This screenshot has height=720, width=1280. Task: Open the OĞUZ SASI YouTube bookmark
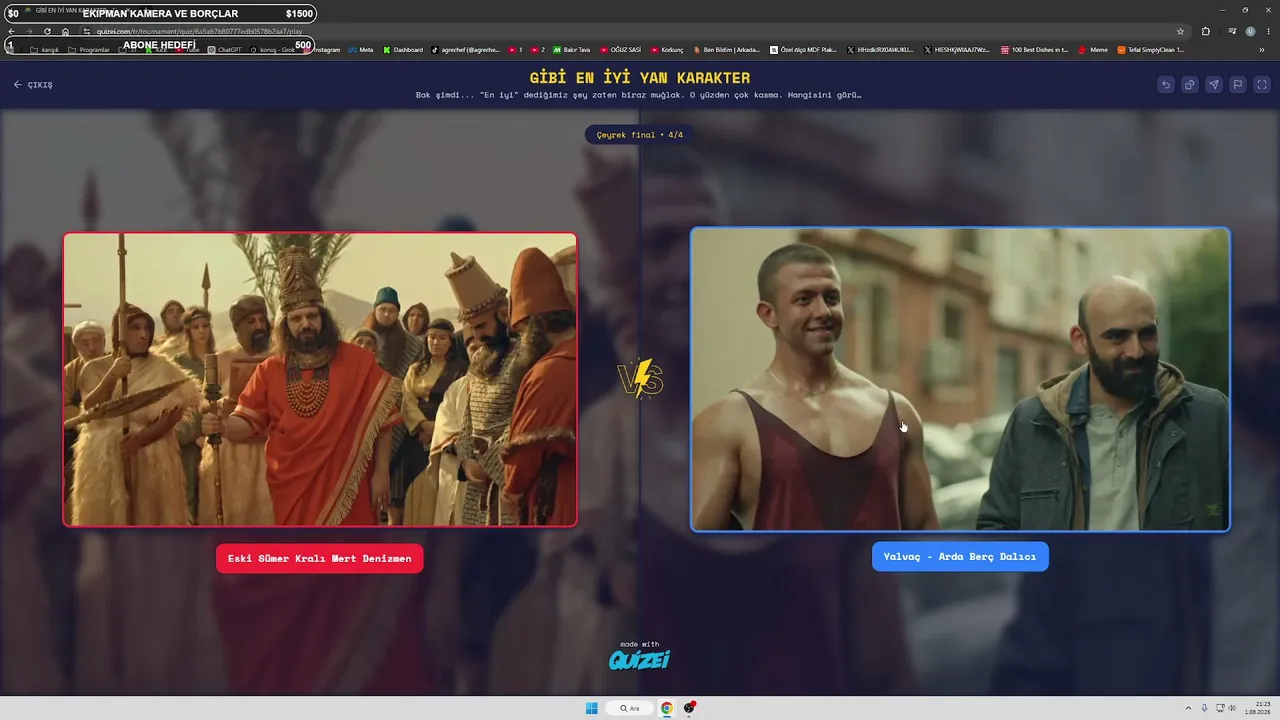click(621, 50)
